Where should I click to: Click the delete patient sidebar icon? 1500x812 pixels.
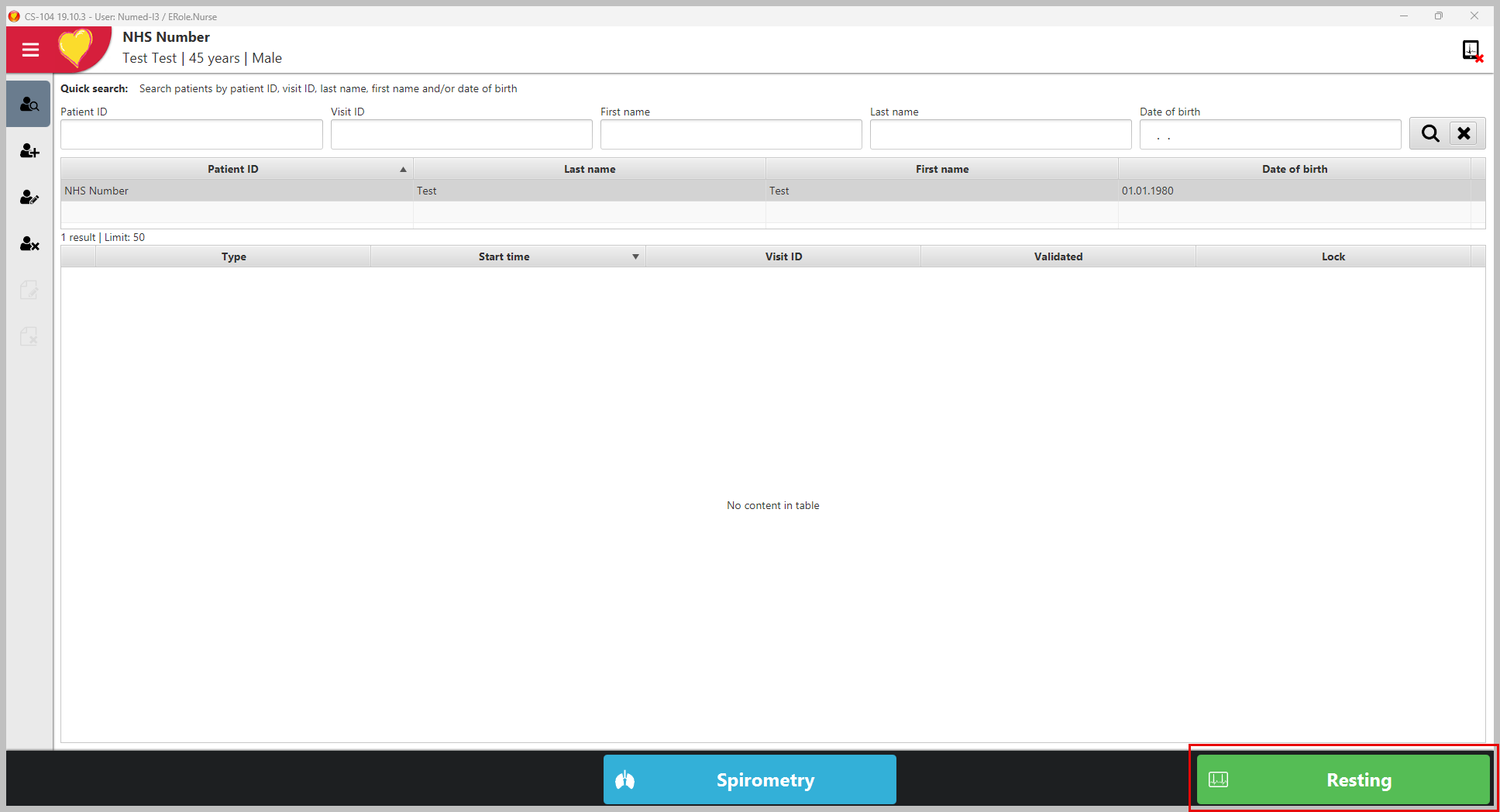tap(29, 244)
